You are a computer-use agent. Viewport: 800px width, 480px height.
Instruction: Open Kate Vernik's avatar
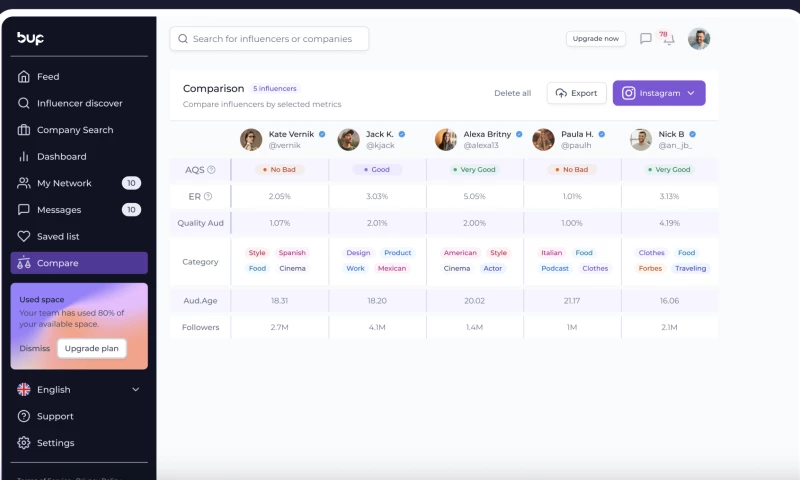click(x=251, y=140)
